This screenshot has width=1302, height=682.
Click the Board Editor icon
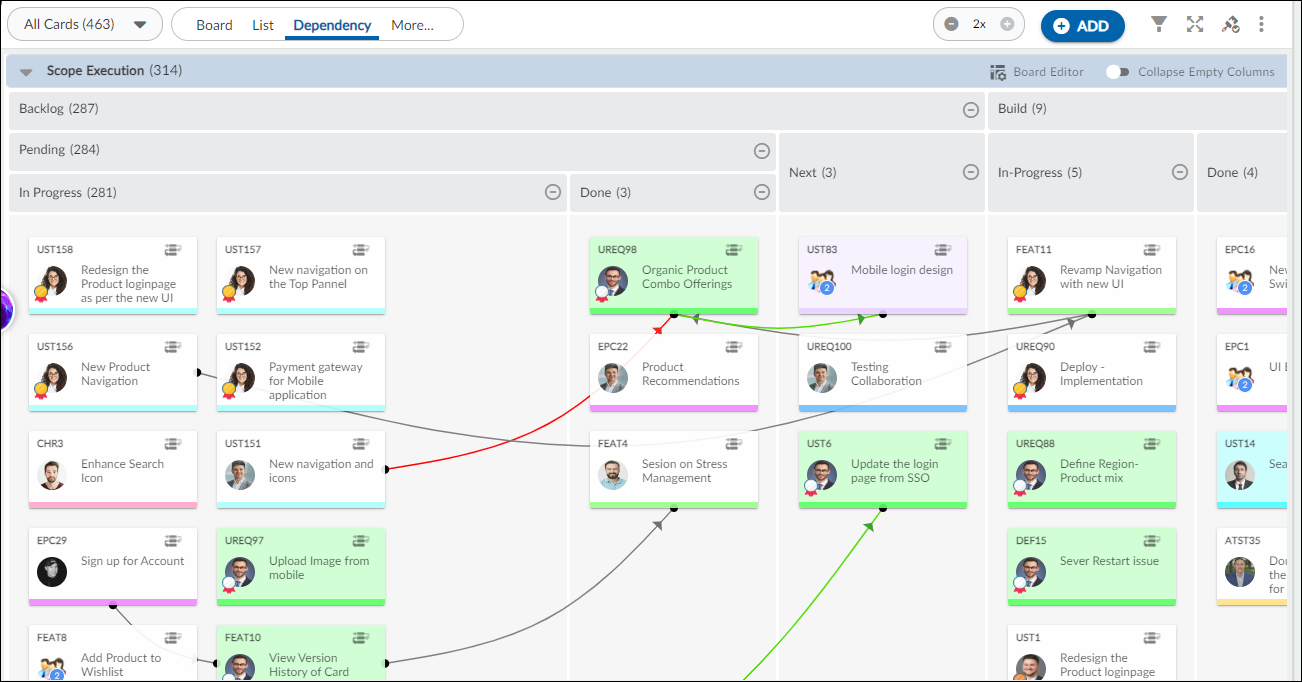pyautogui.click(x=997, y=71)
